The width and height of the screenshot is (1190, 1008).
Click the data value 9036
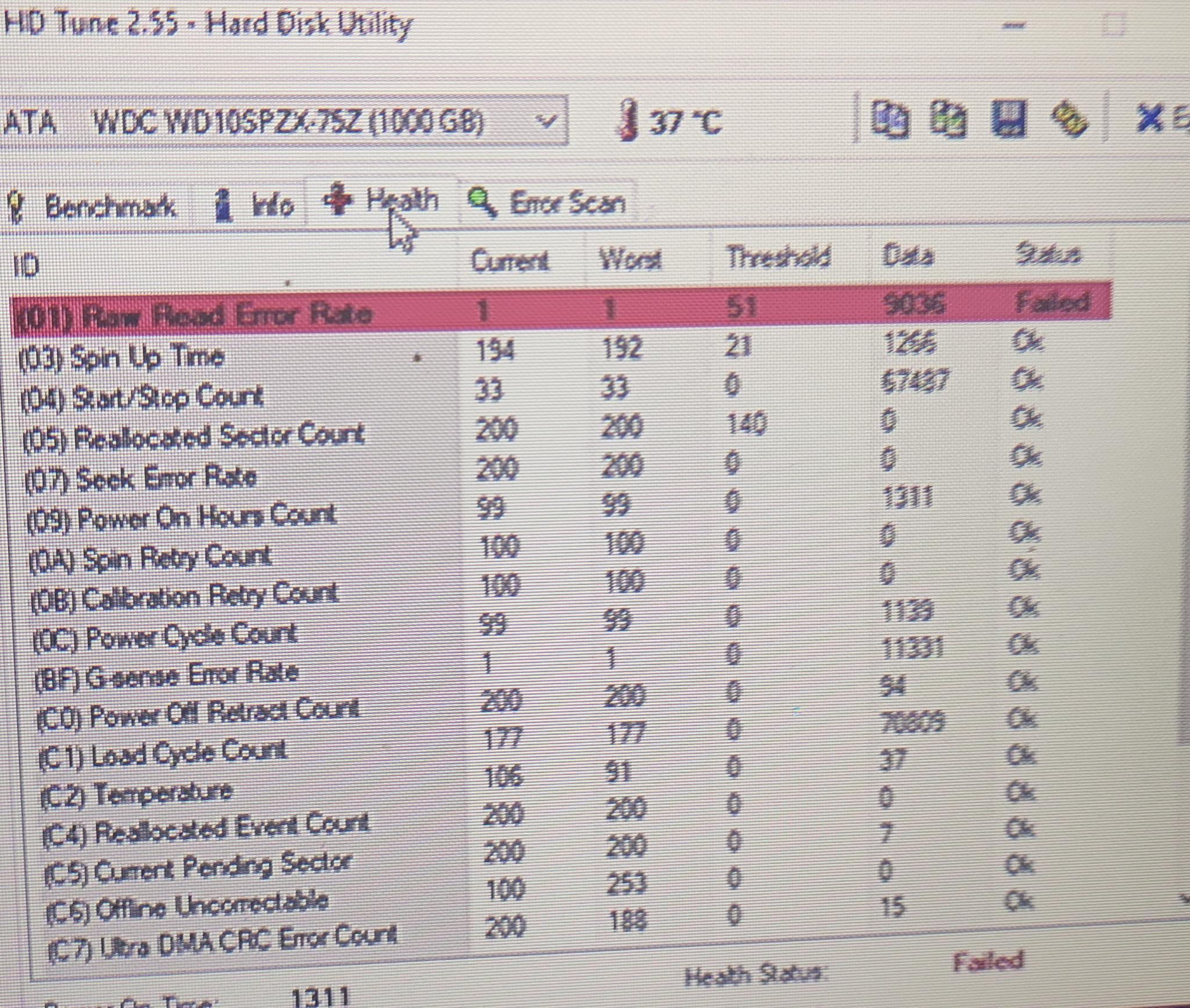[x=913, y=304]
